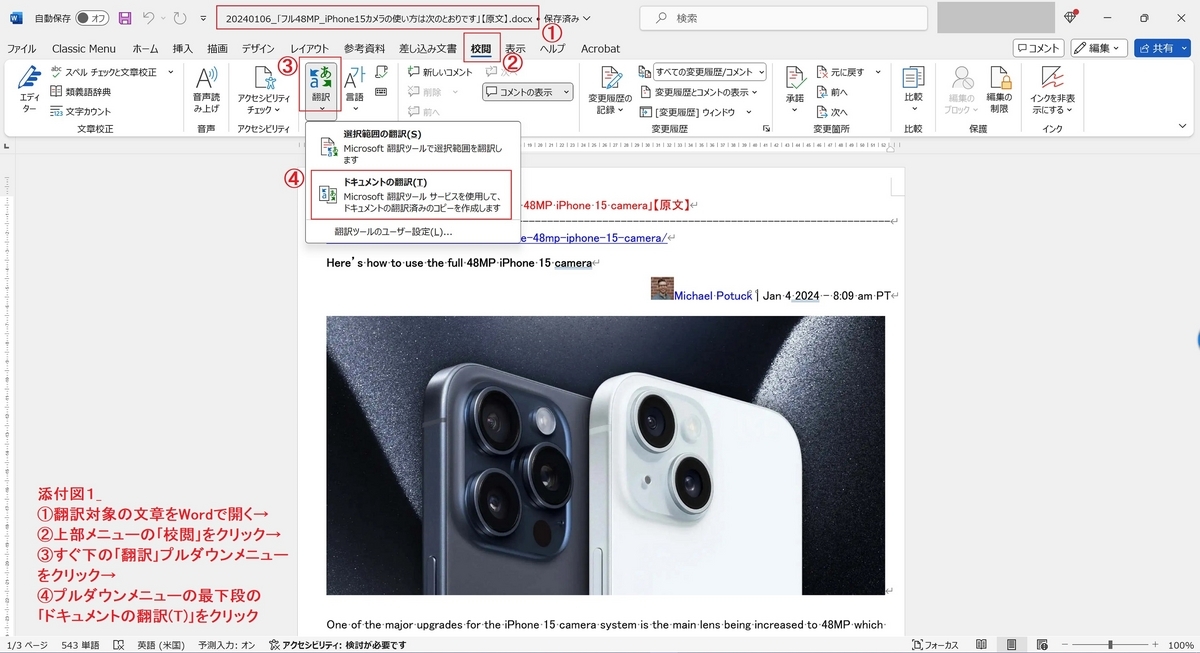Switch to 挿入 tab
The width and height of the screenshot is (1200, 653).
183,48
